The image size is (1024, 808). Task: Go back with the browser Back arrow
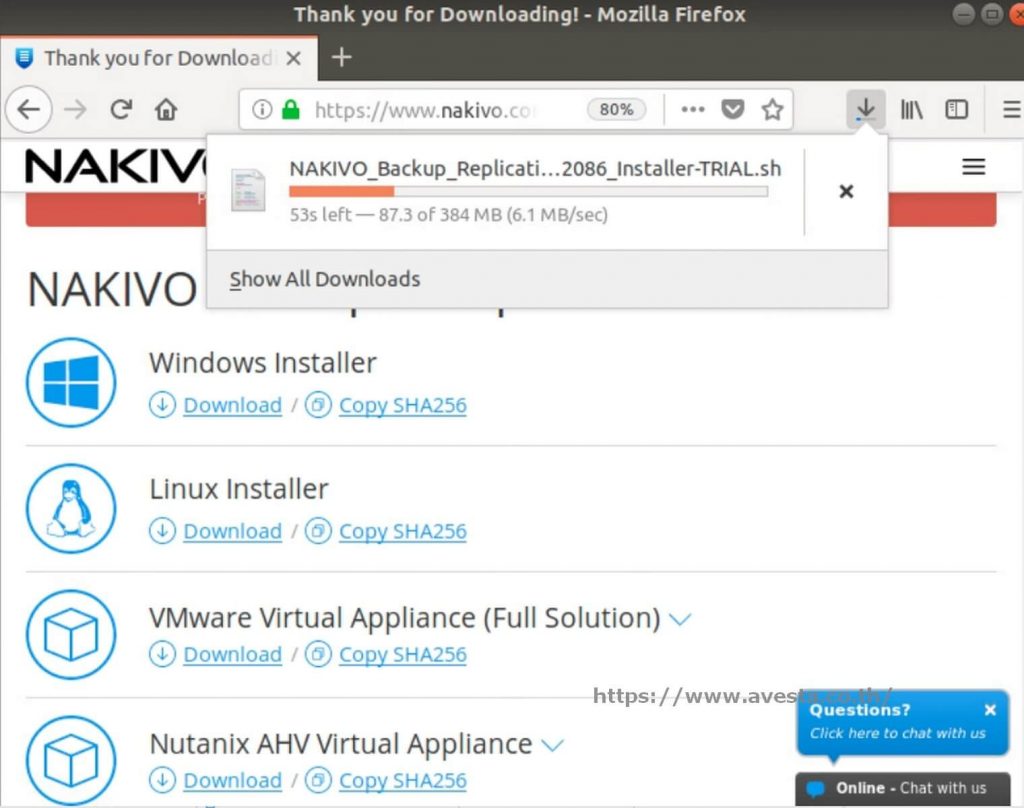29,109
